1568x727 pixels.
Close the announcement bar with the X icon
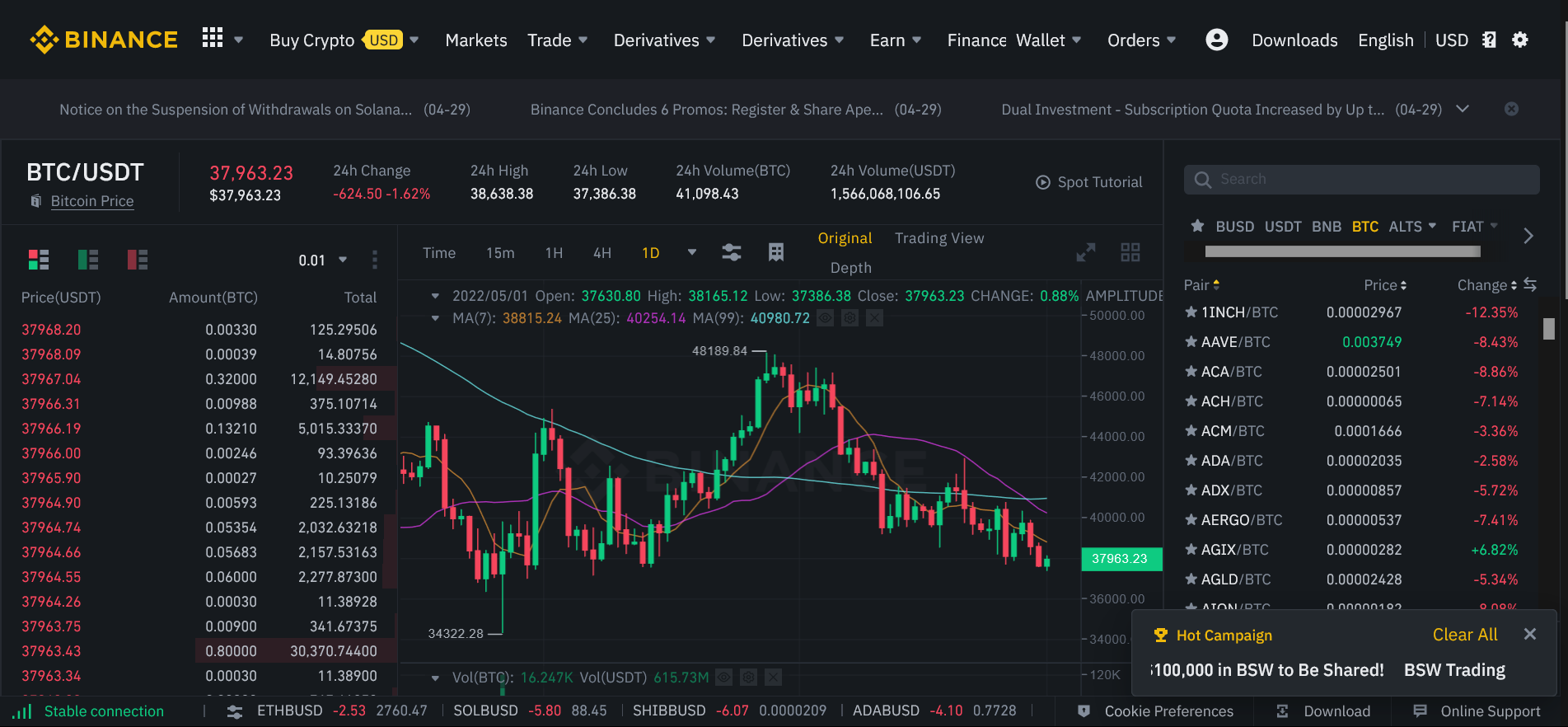pos(1511,109)
